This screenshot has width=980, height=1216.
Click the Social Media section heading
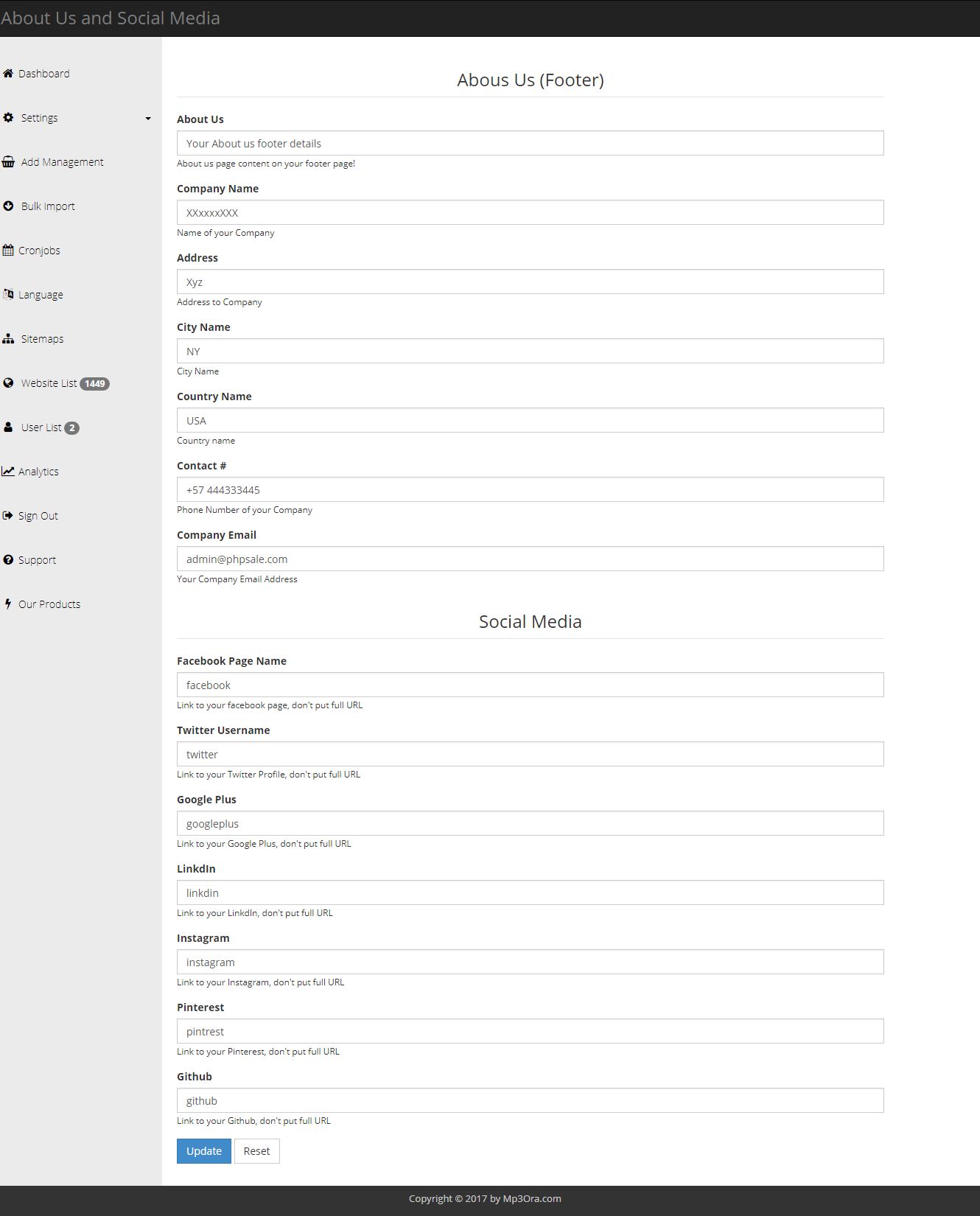(x=531, y=621)
